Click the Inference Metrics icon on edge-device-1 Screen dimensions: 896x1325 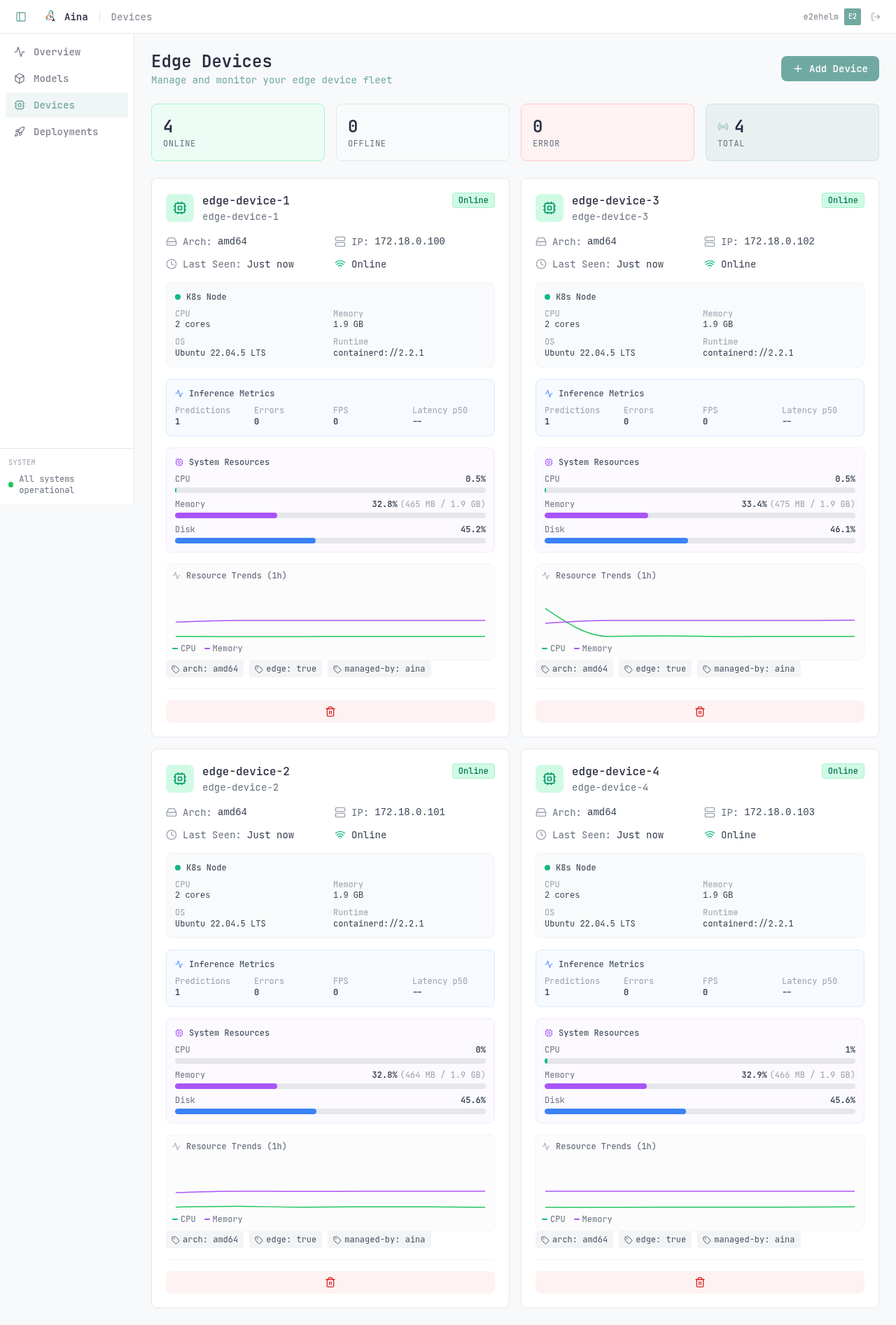[x=179, y=394]
